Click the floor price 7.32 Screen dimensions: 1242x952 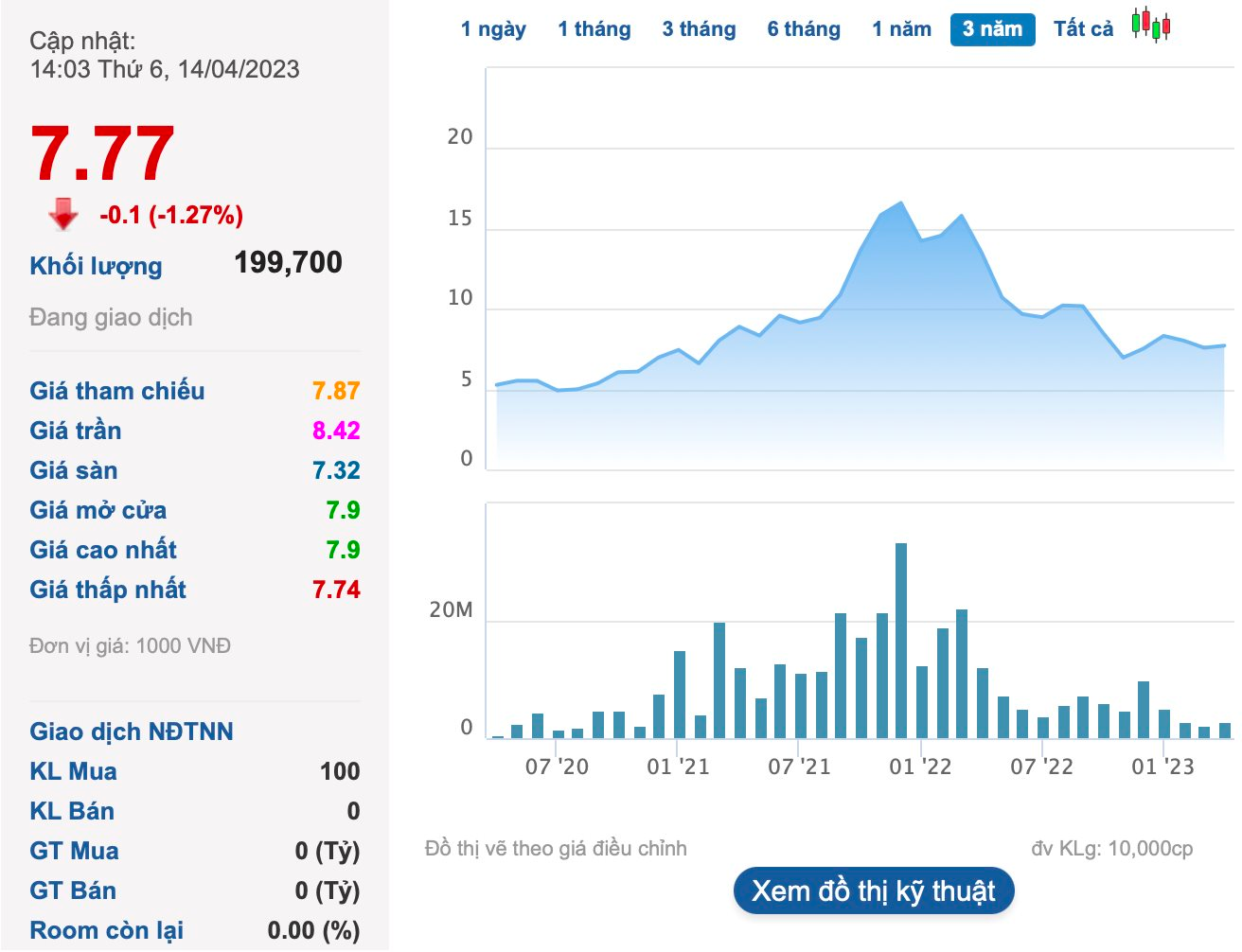pyautogui.click(x=336, y=470)
